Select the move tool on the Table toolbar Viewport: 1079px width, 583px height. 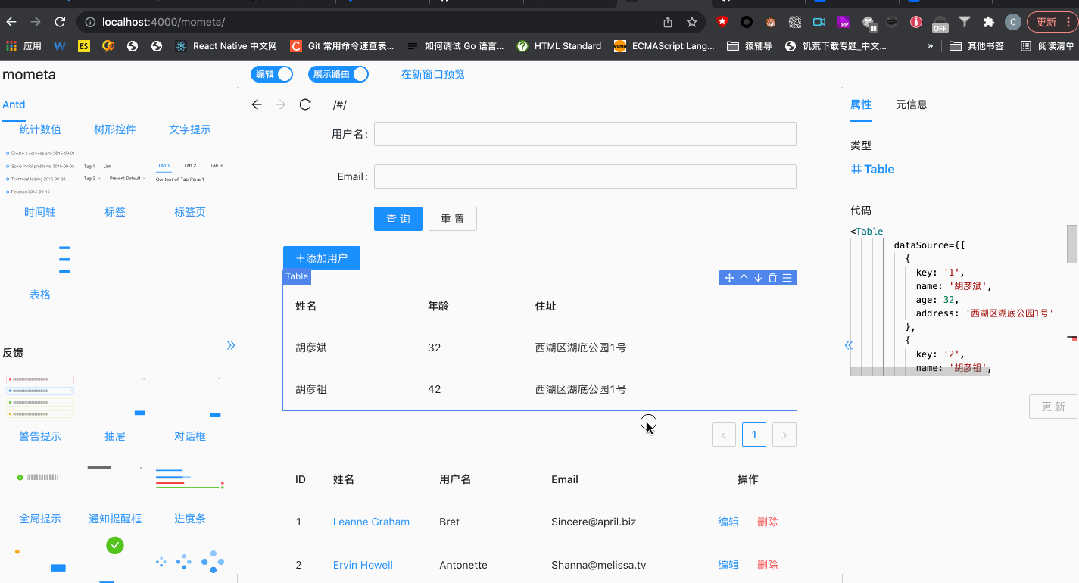point(729,277)
